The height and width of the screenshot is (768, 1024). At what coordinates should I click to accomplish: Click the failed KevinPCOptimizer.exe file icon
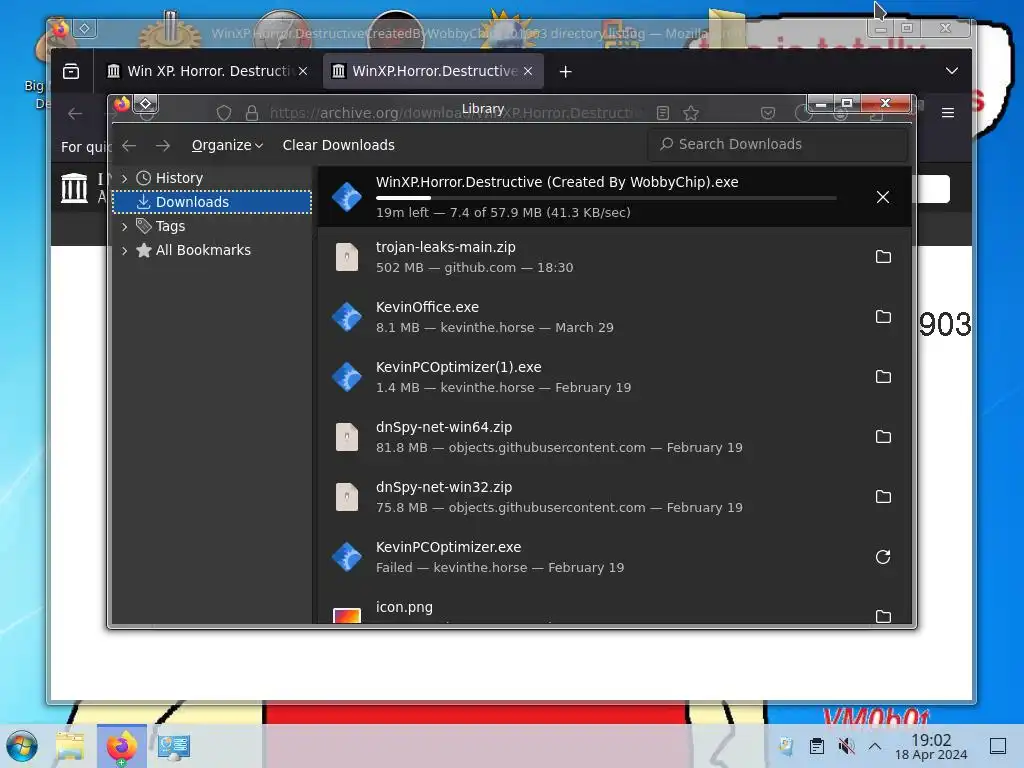[x=347, y=557]
